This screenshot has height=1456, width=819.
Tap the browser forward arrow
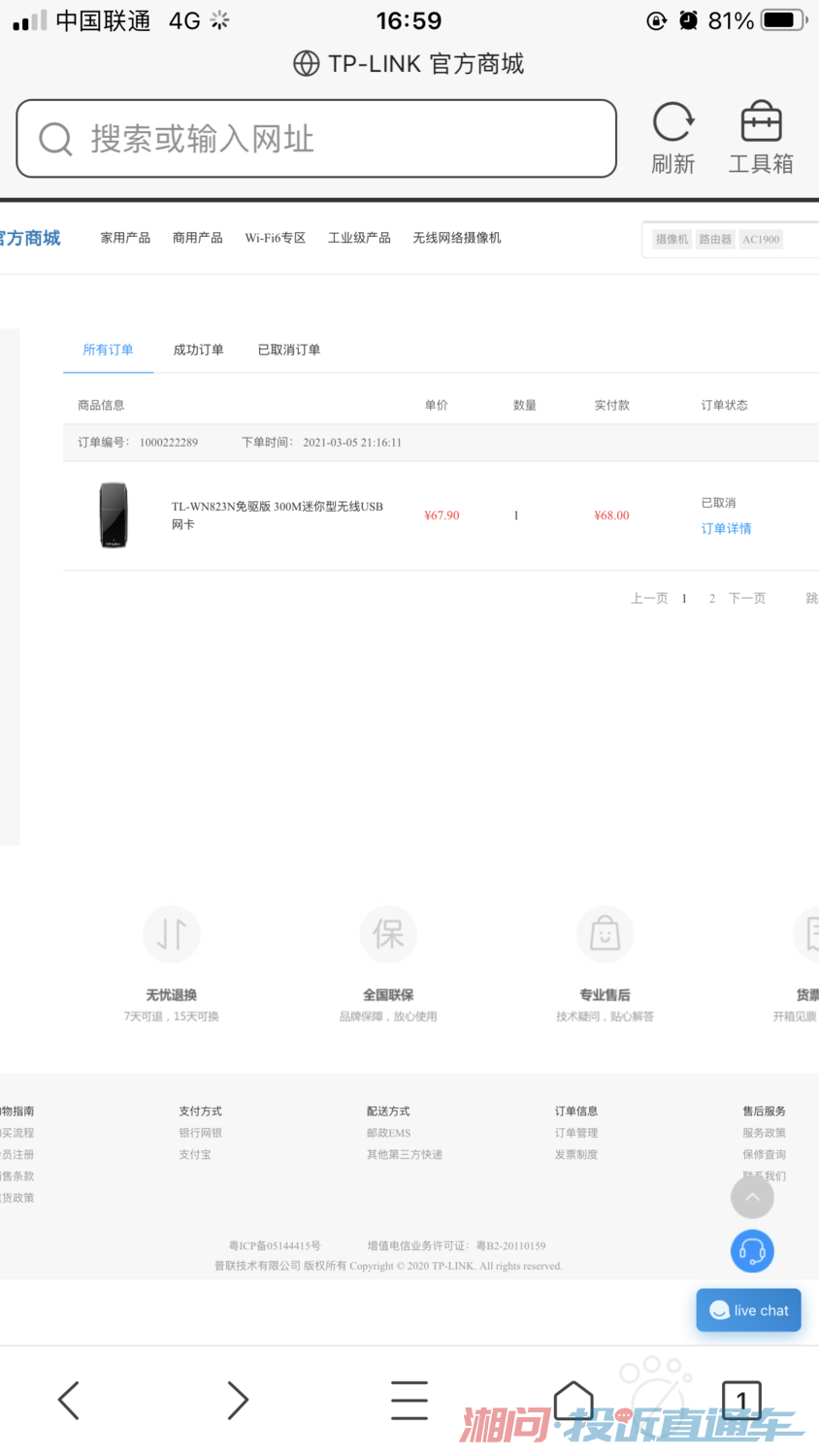(x=238, y=1400)
